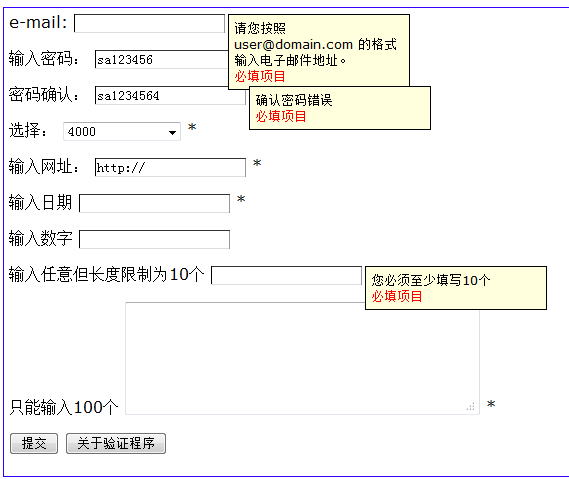Click the 输入日期 label

tap(40, 202)
